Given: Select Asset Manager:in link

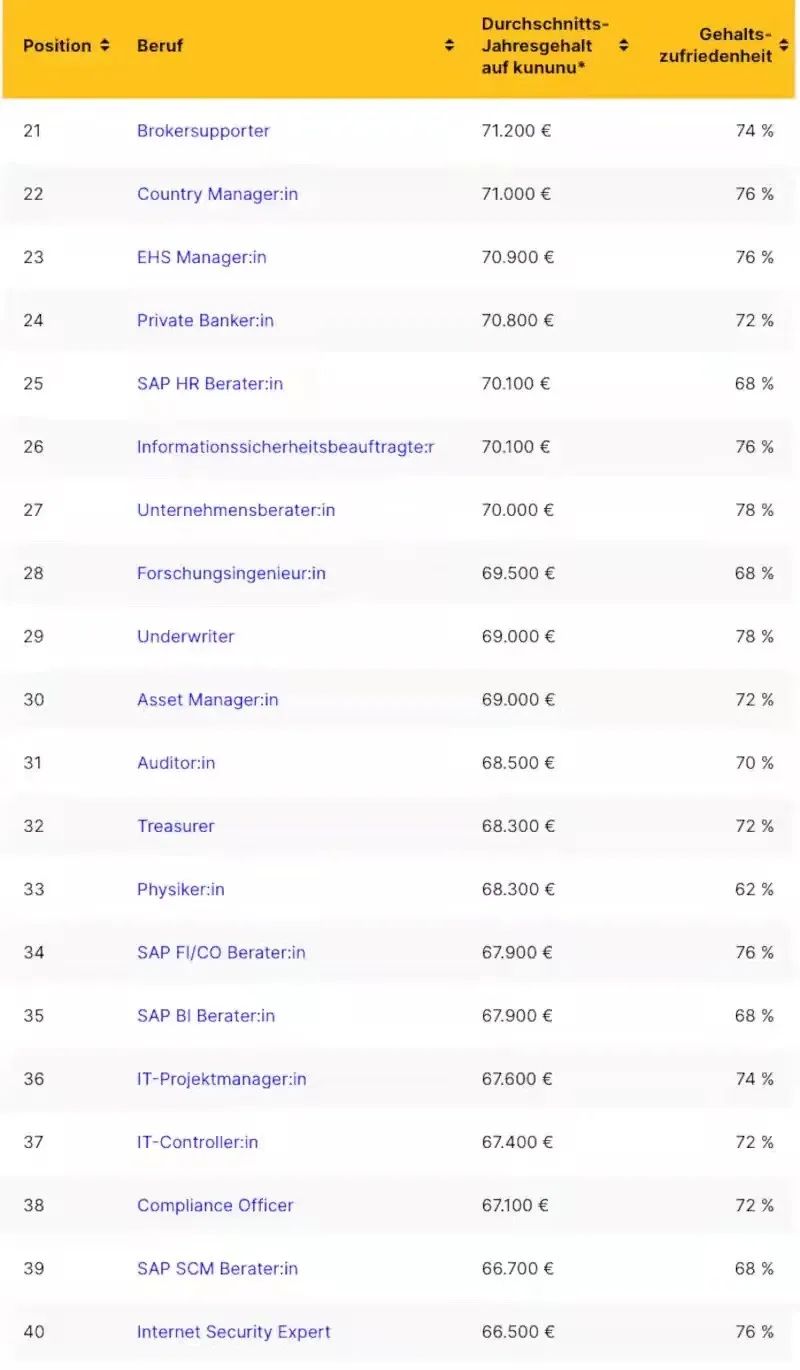Looking at the screenshot, I should pyautogui.click(x=207, y=699).
